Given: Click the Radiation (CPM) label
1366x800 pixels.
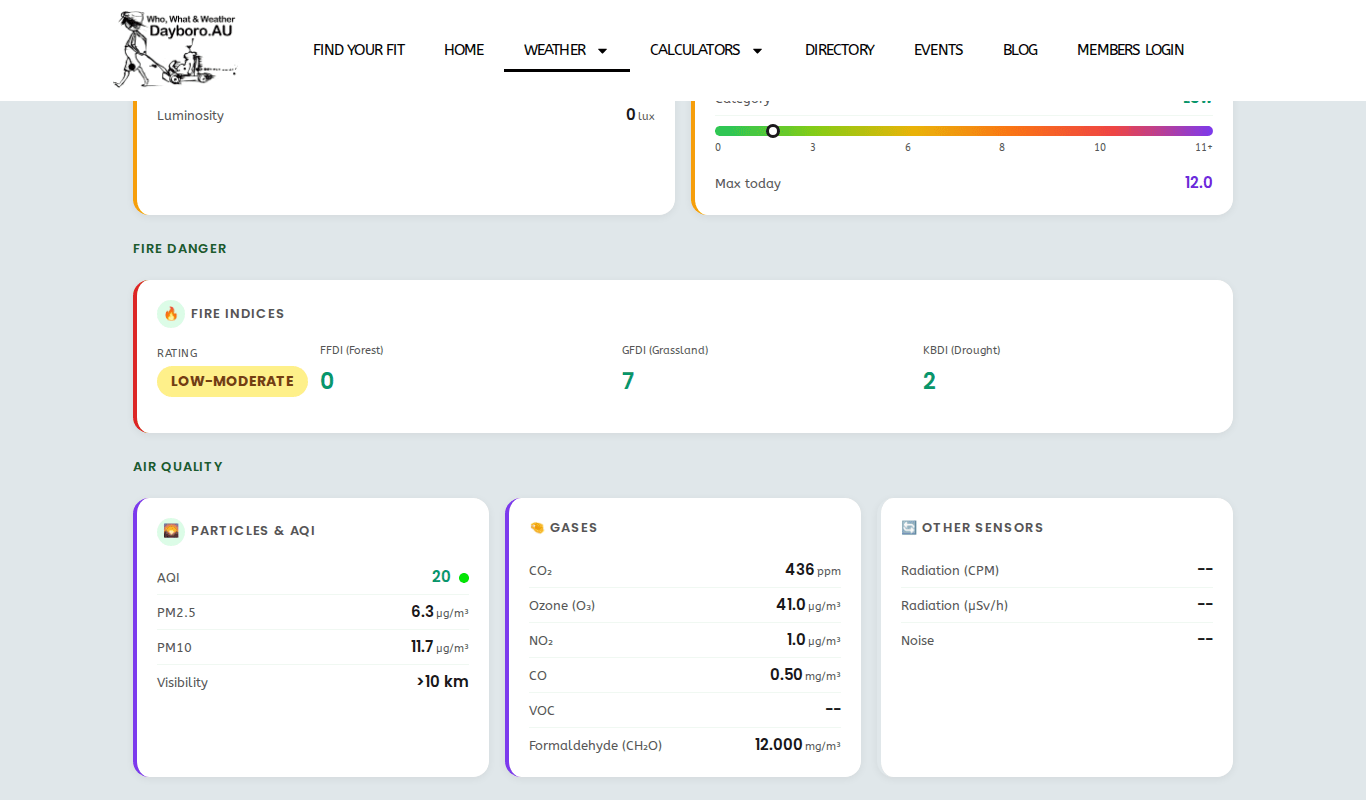Looking at the screenshot, I should click(x=950, y=570).
